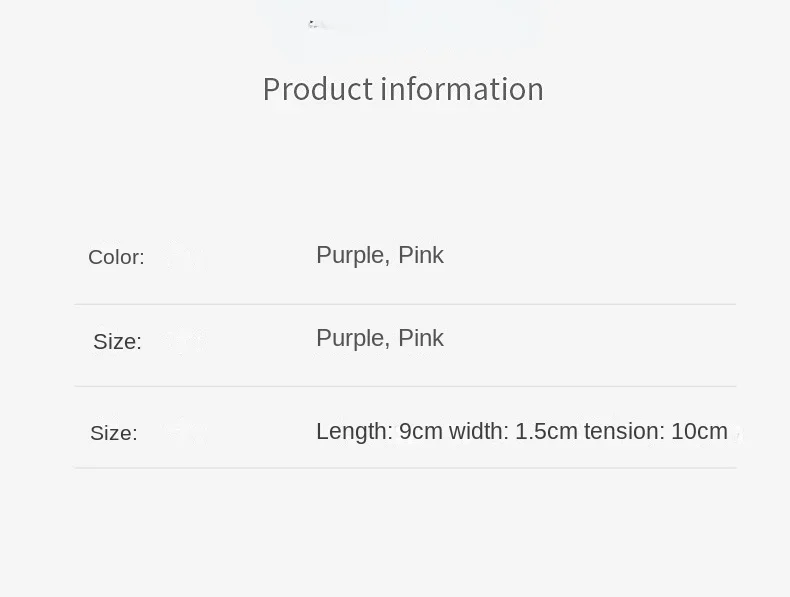Click the "9cm" length measurement
Screen dimensions: 790x597
point(420,431)
